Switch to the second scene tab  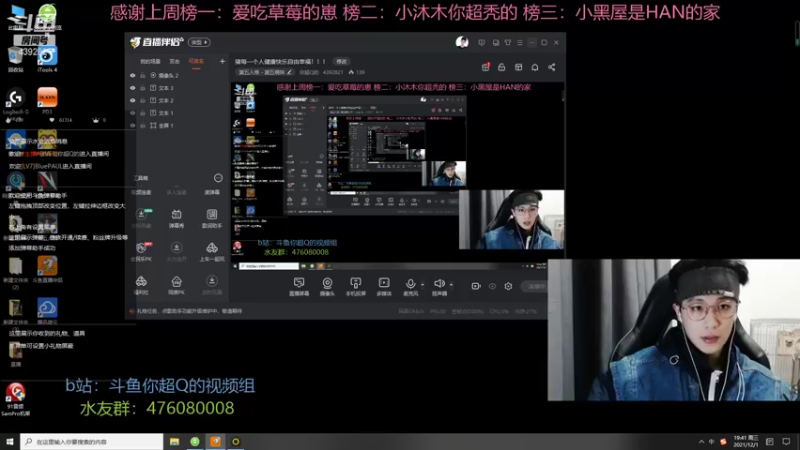coord(174,61)
